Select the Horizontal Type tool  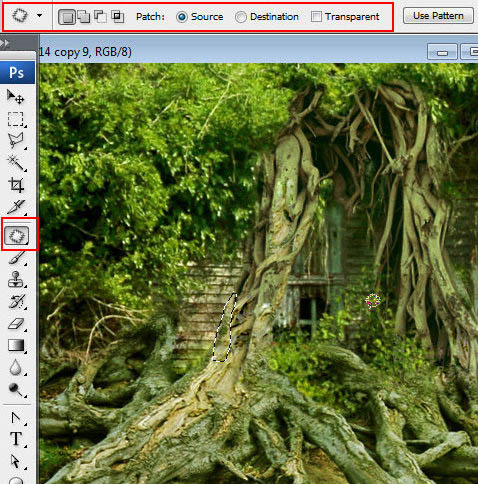pos(16,439)
